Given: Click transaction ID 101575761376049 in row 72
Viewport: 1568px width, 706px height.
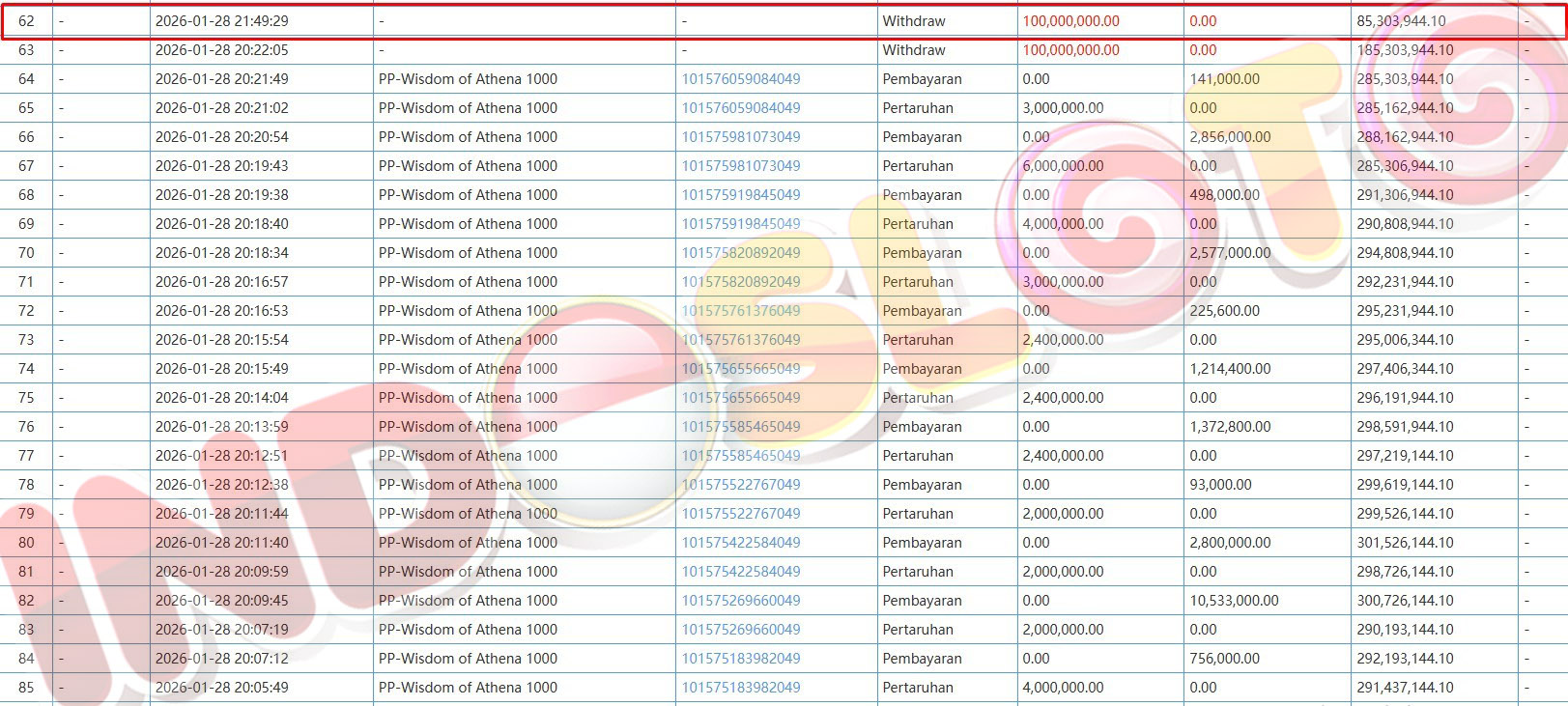Looking at the screenshot, I should click(x=740, y=311).
